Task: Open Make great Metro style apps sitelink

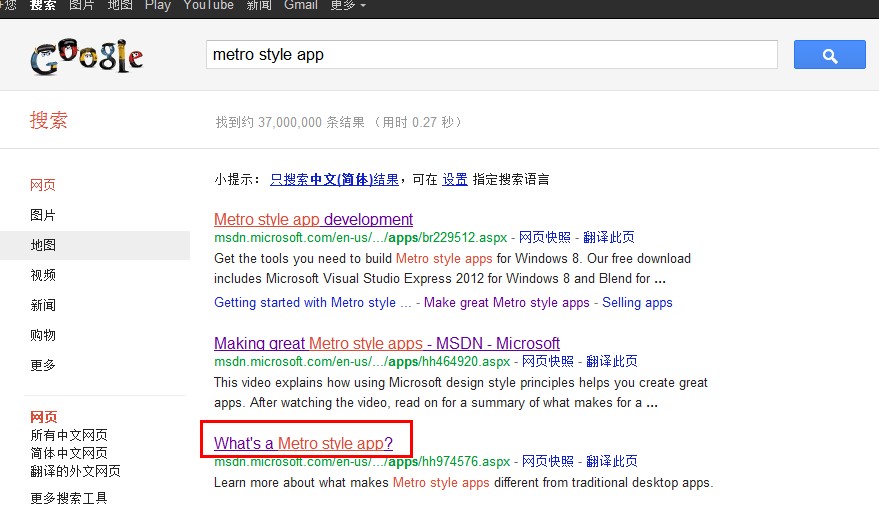Action: coord(507,303)
